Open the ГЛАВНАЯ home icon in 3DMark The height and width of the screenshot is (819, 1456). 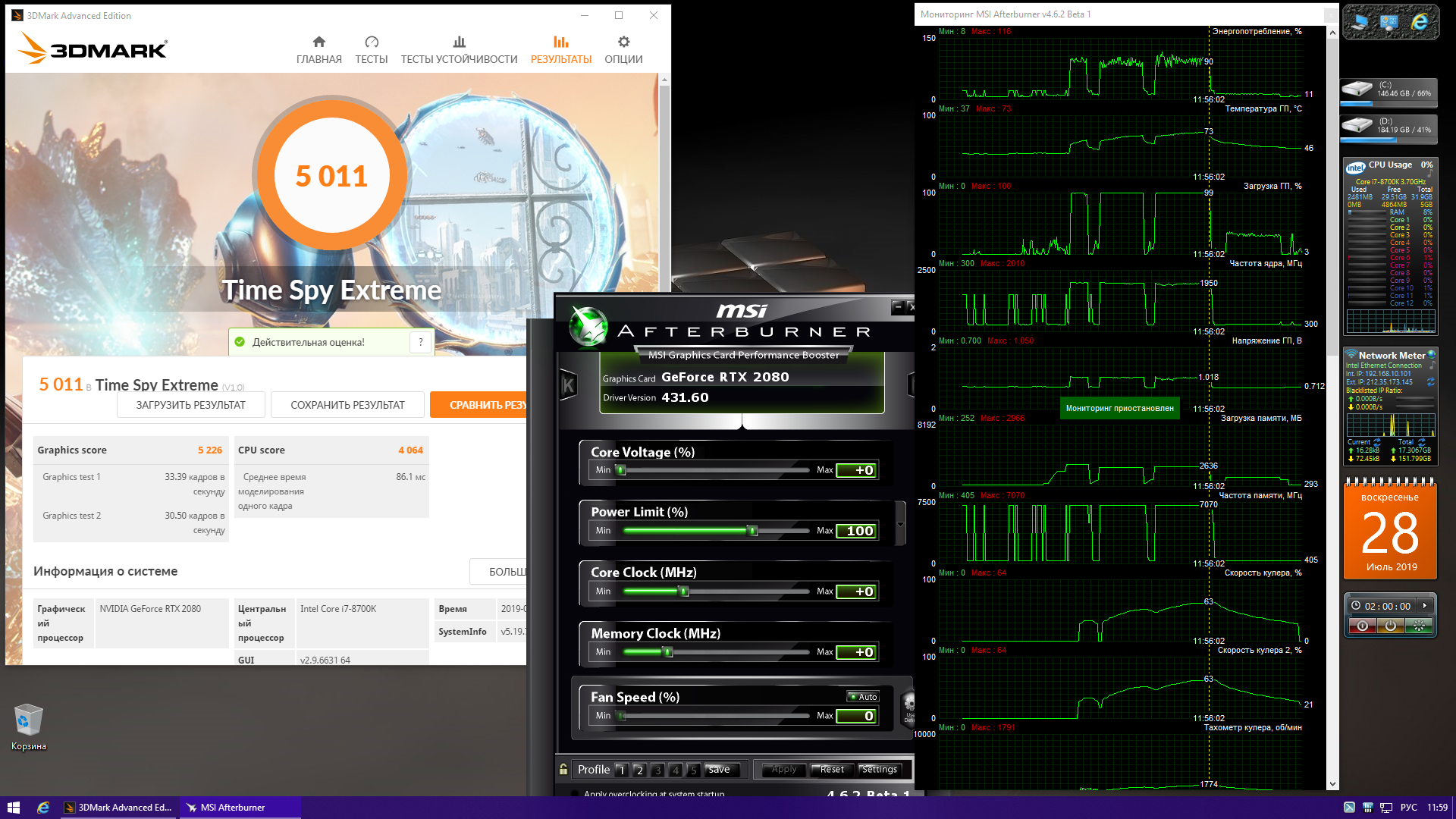[318, 42]
